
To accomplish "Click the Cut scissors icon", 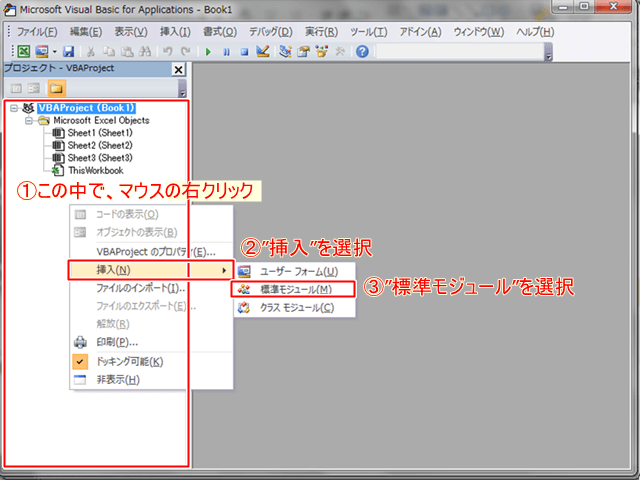I will pyautogui.click(x=91, y=51).
